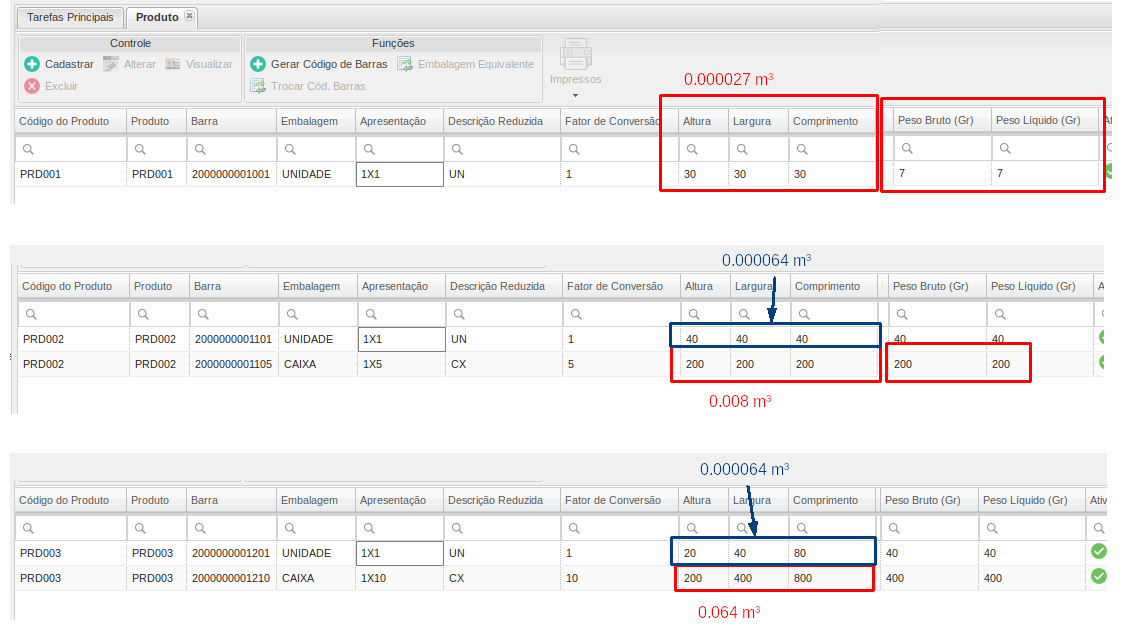Click the Ativ column search filter in PRD003 grid
1126x630 pixels.
[1097, 528]
